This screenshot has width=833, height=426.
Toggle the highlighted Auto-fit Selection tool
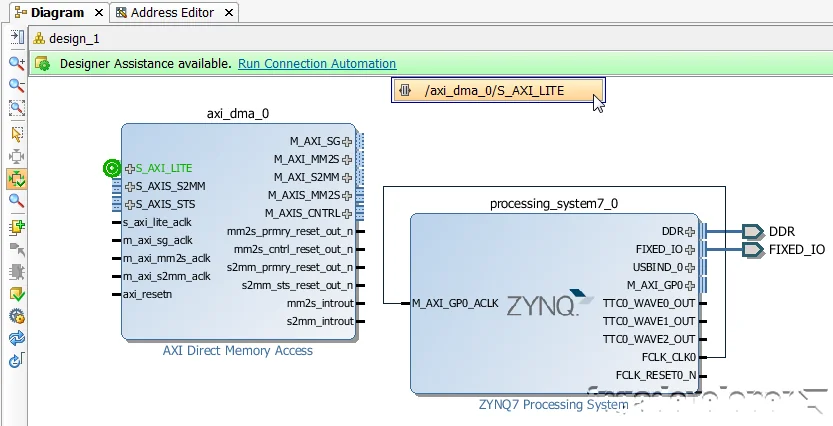tap(17, 178)
